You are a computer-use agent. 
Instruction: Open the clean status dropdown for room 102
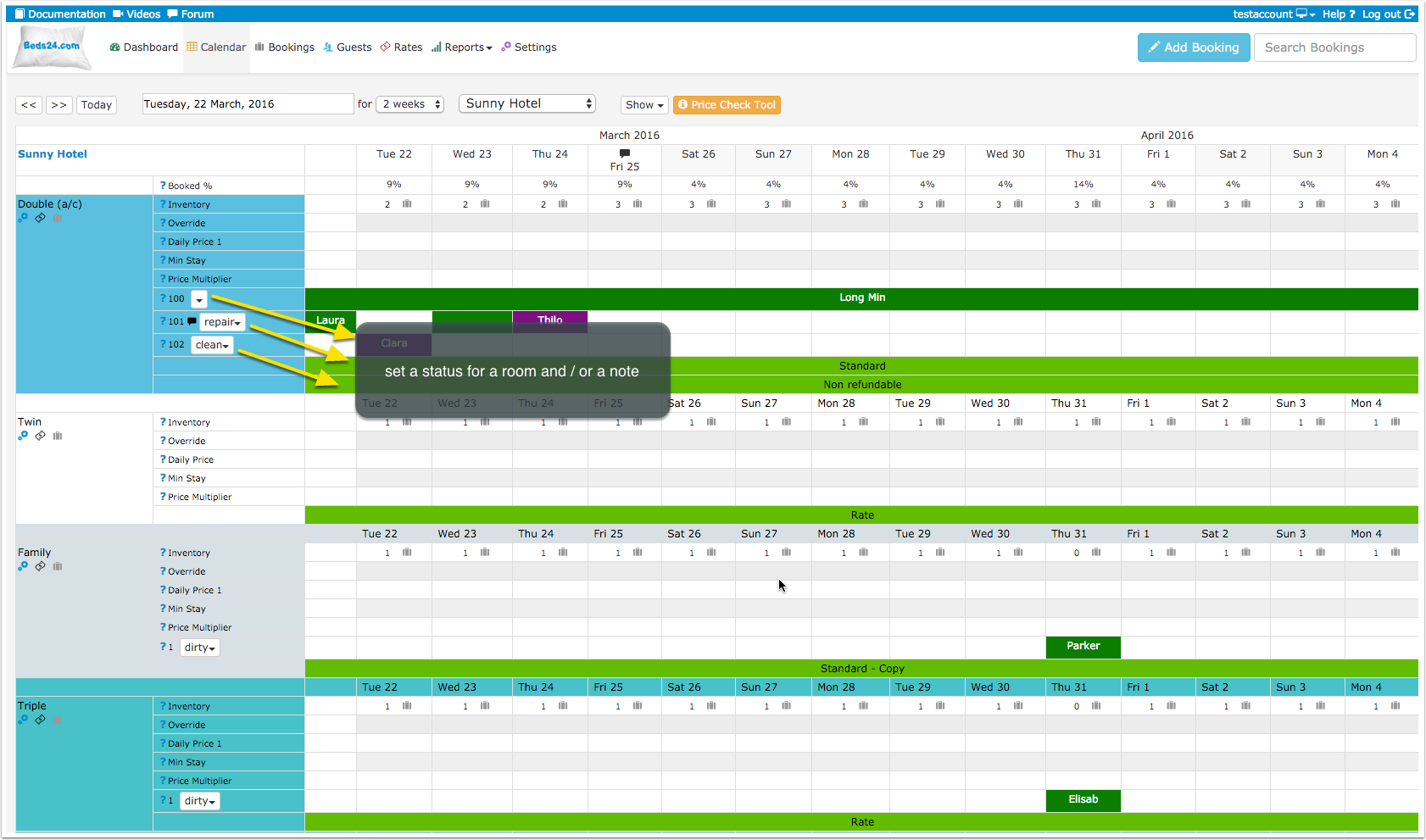[x=212, y=345]
